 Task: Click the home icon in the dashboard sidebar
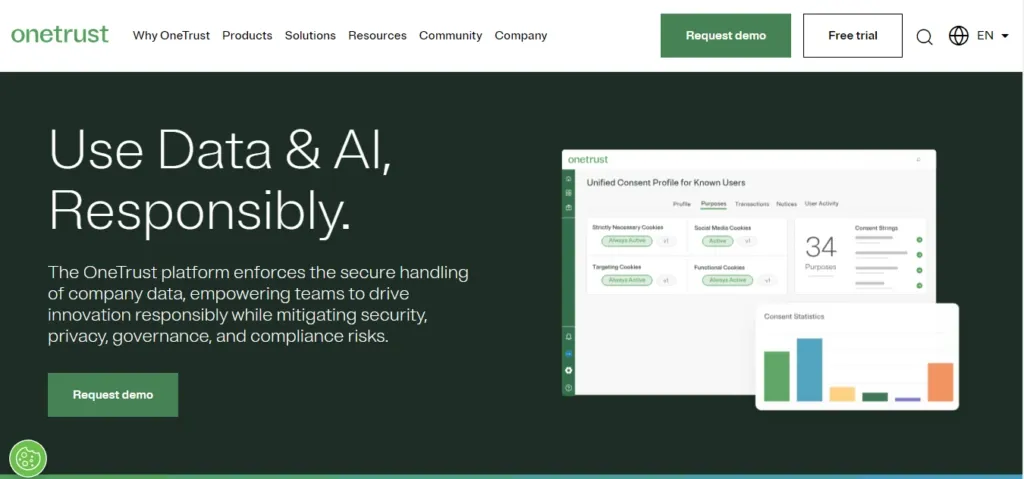568,178
